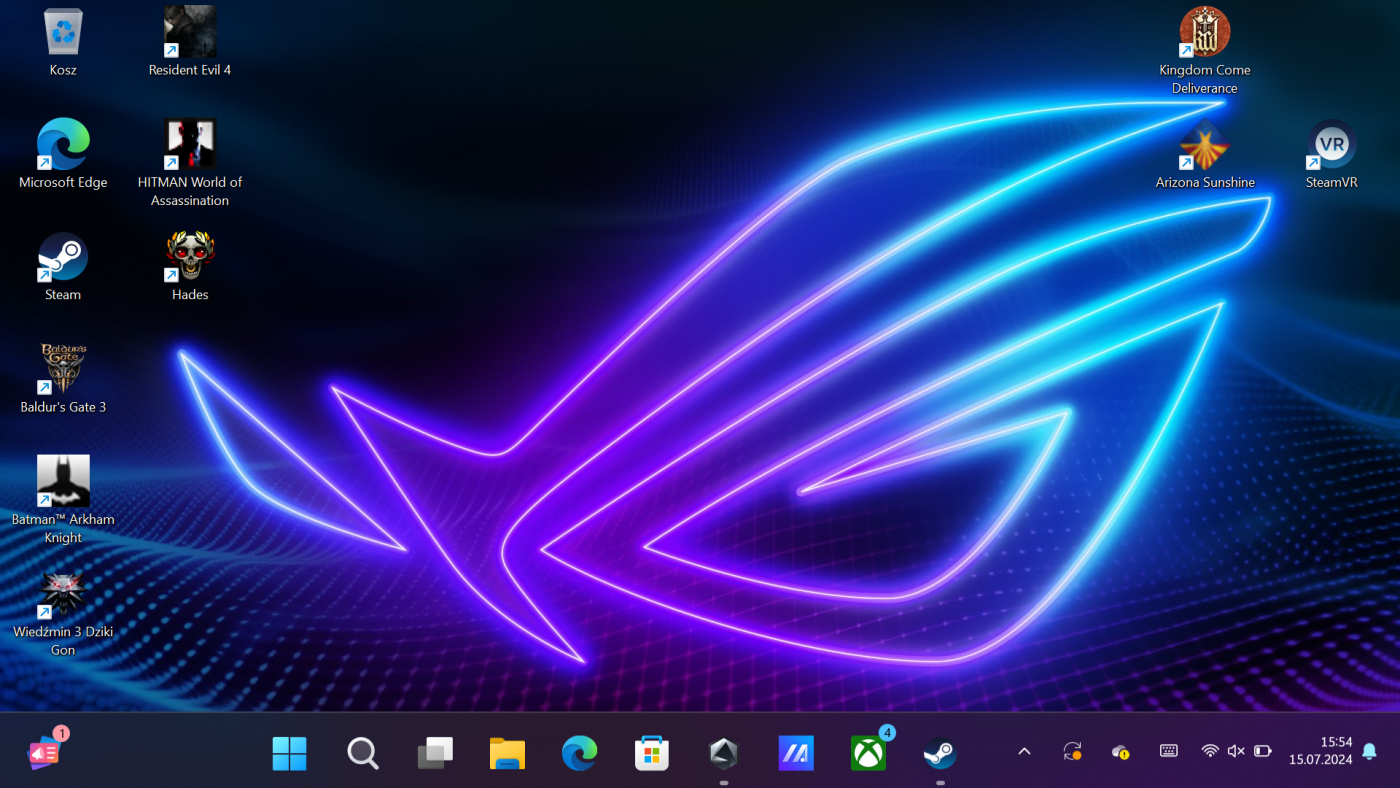Open File Explorer from the taskbar
The width and height of the screenshot is (1400, 788).
coord(507,753)
